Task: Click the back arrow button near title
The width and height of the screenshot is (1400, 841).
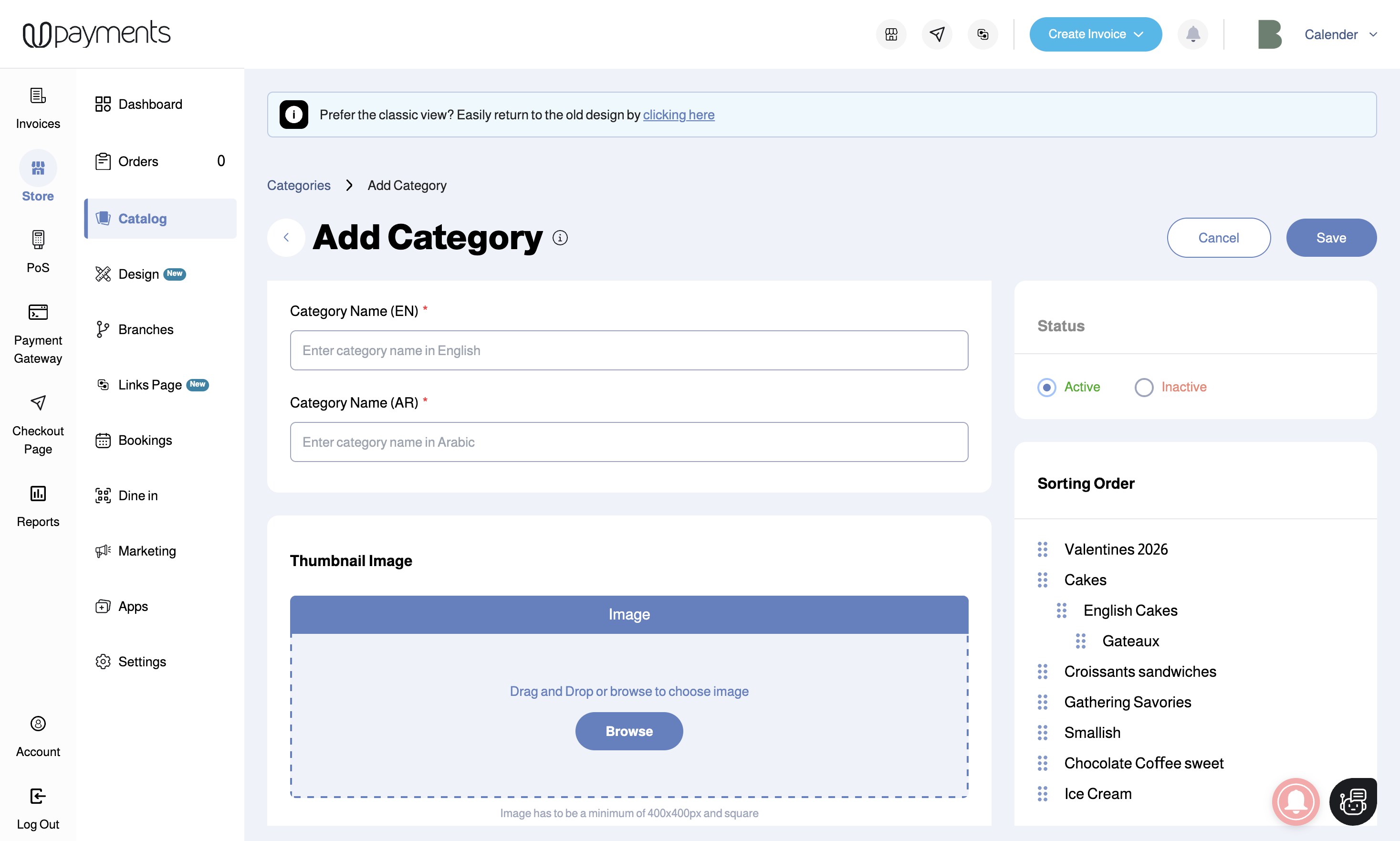Action: pyautogui.click(x=286, y=238)
